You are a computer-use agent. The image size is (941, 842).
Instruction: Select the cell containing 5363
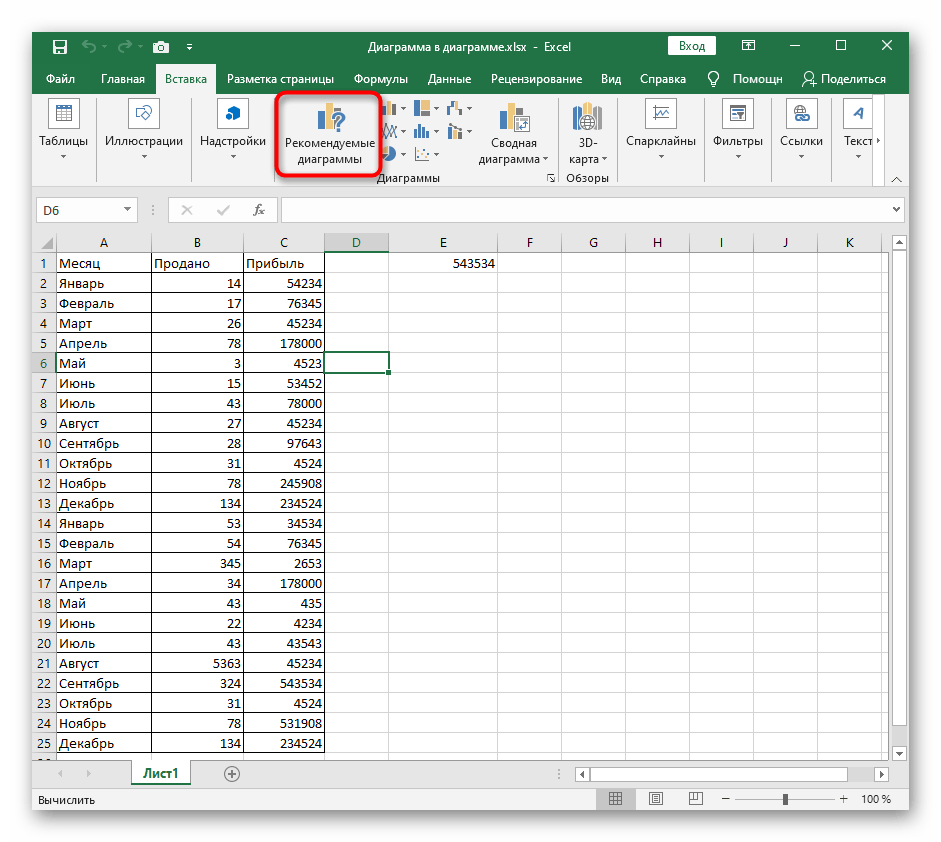(x=197, y=663)
